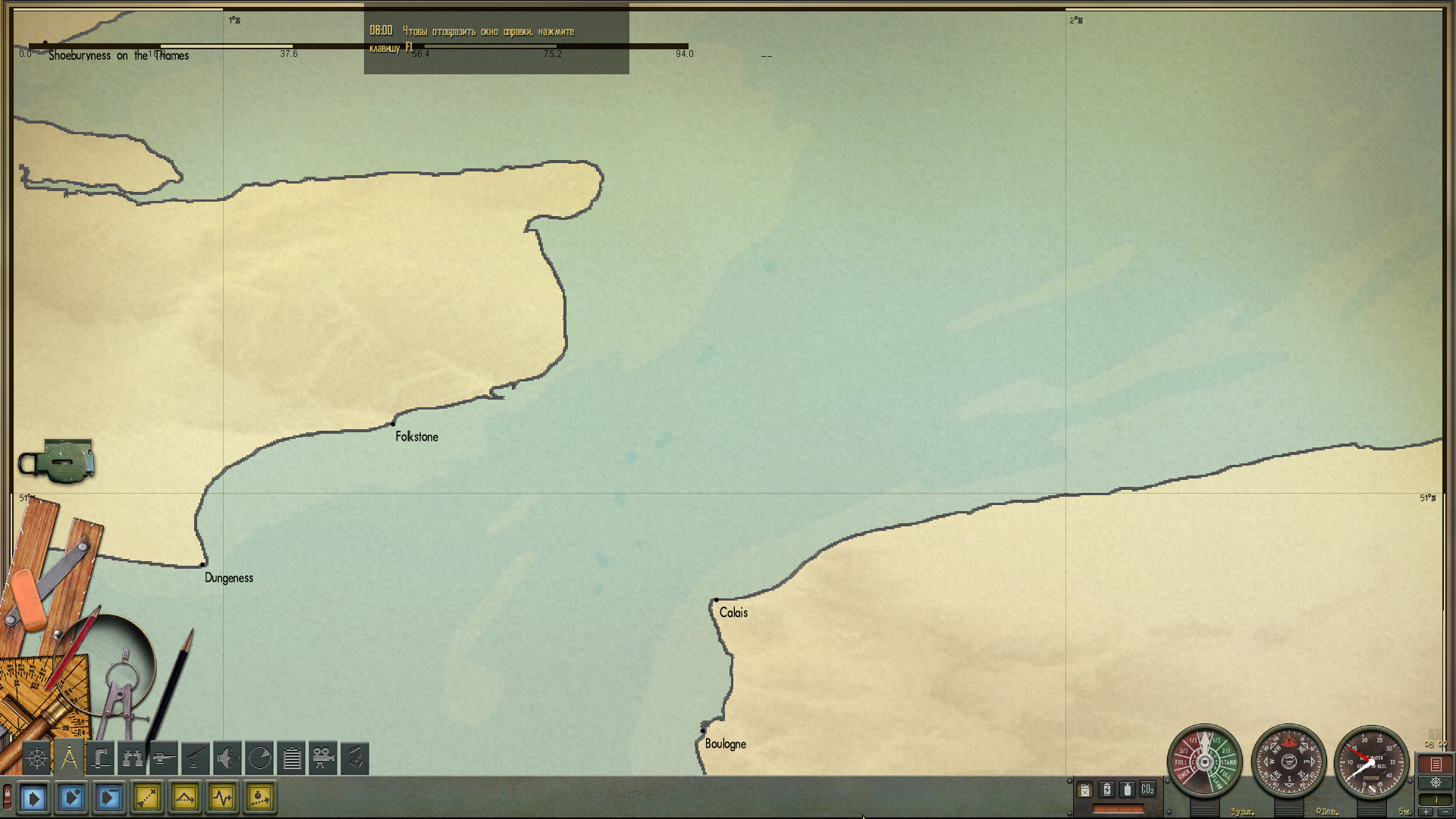This screenshot has height=819, width=1456.
Task: Expand the message log panel
Action: tap(1436, 764)
